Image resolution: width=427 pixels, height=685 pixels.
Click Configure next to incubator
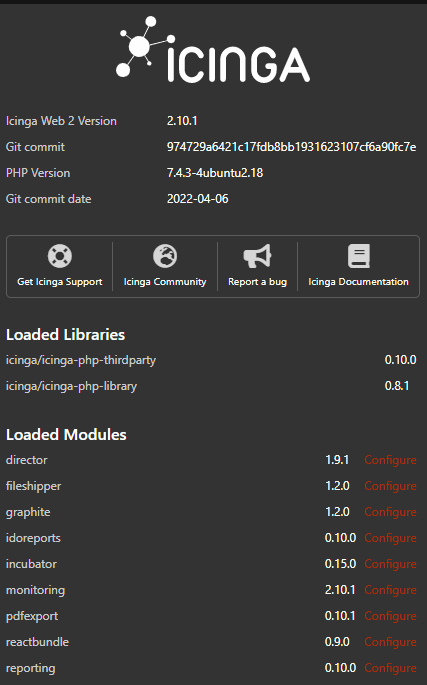point(390,564)
